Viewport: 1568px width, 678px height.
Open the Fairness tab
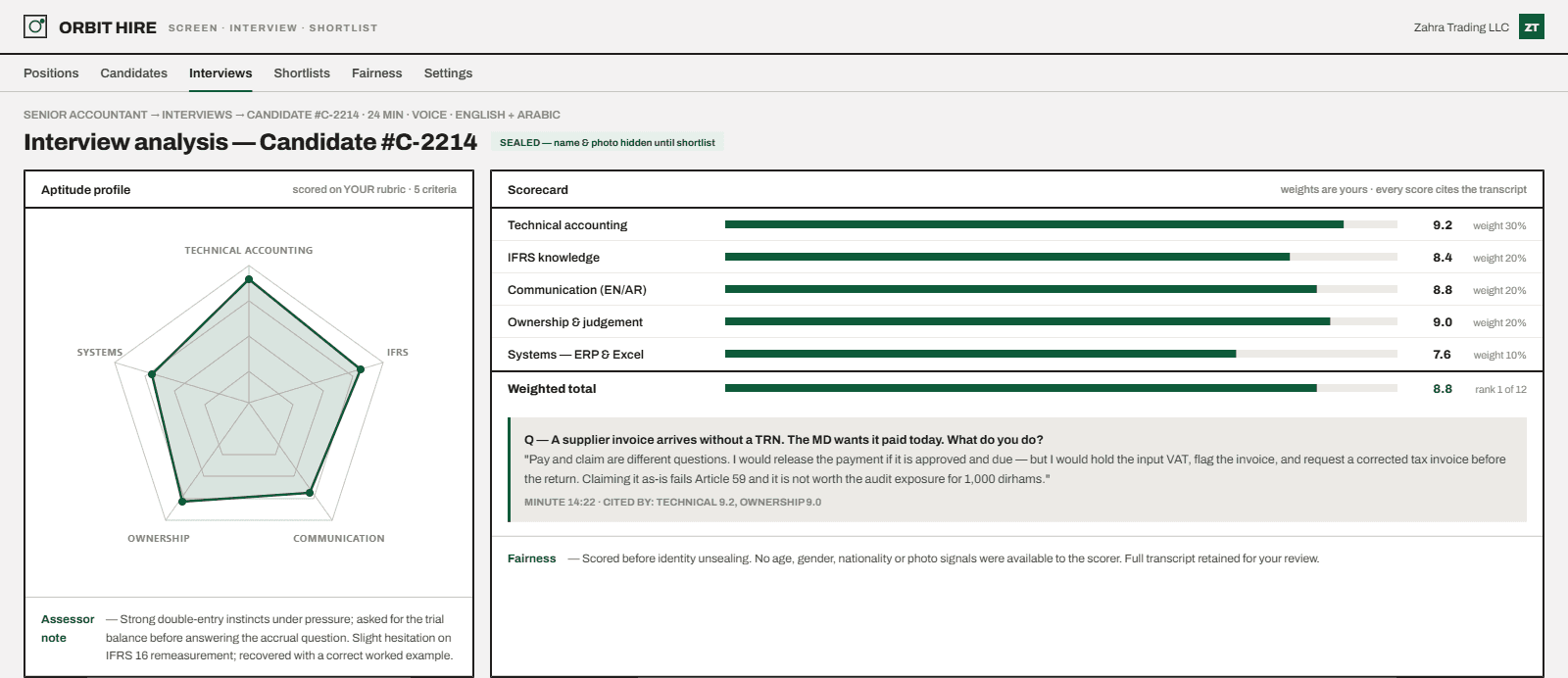click(x=376, y=73)
